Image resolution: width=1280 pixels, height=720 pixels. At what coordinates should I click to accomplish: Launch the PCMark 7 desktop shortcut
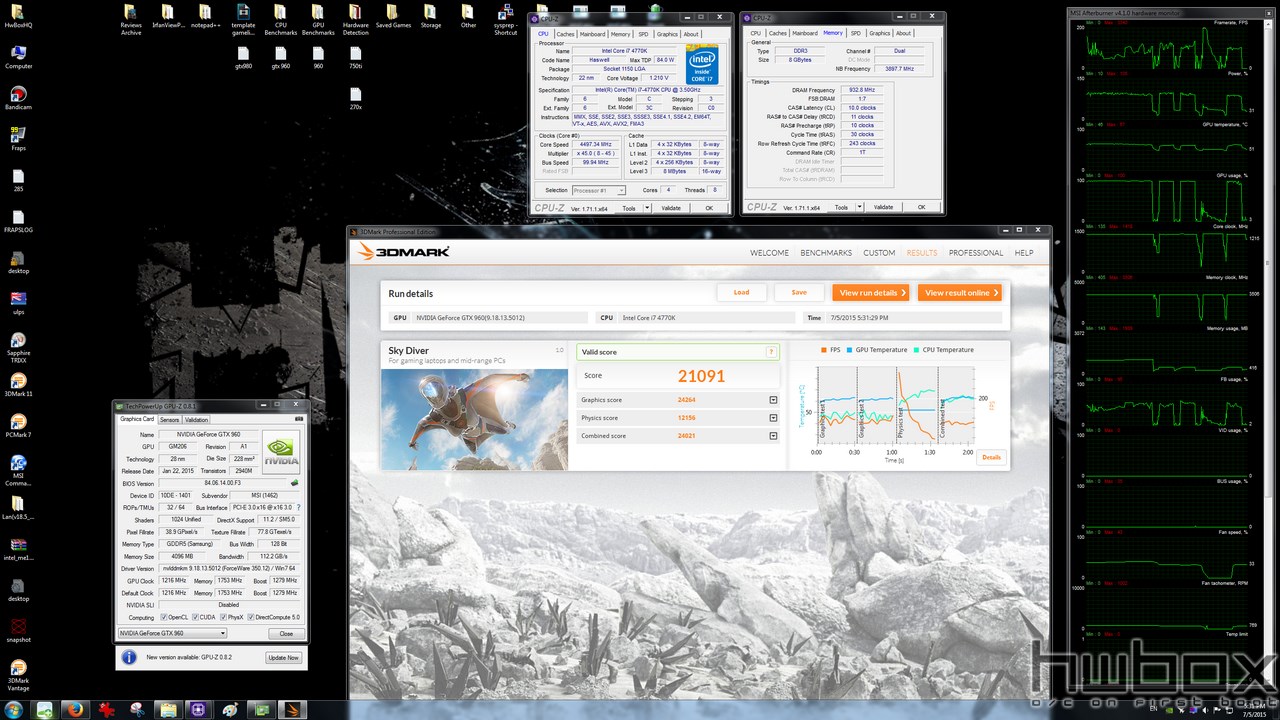point(18,426)
